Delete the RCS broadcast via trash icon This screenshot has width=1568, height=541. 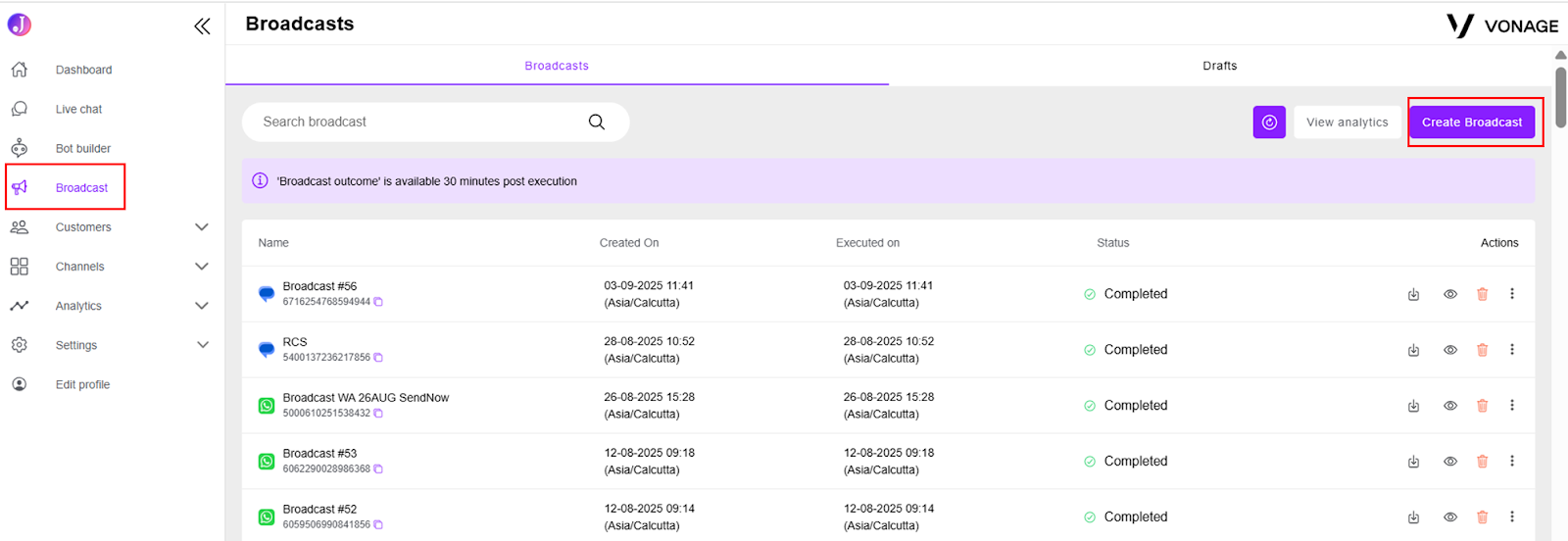point(1482,350)
